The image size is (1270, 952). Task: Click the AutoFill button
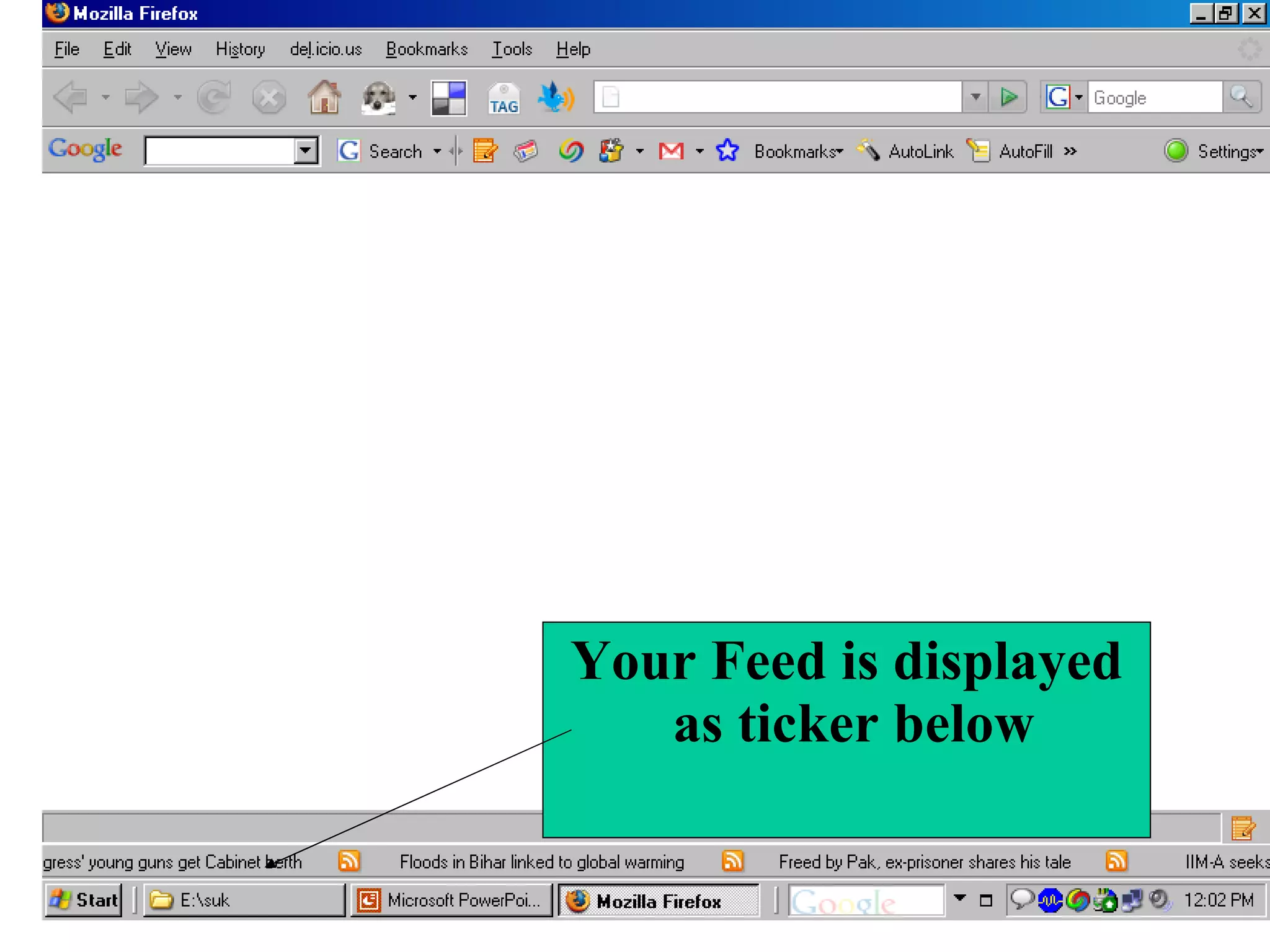(x=1010, y=151)
